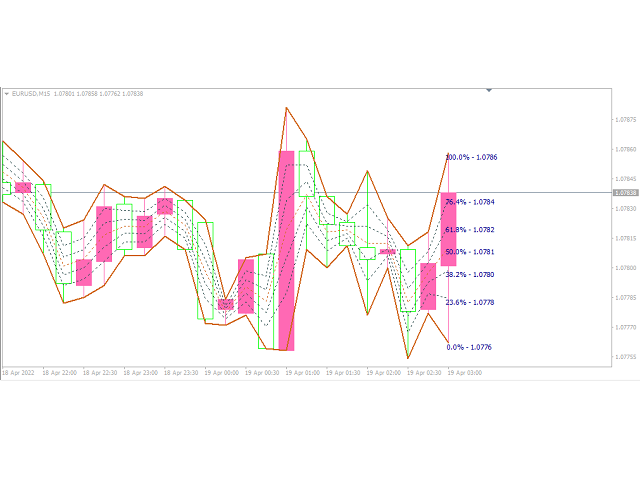Screen dimensions: 640x480
Task: Click the 0.0% - 1.0776 Fibonacci label
Action: (469, 347)
